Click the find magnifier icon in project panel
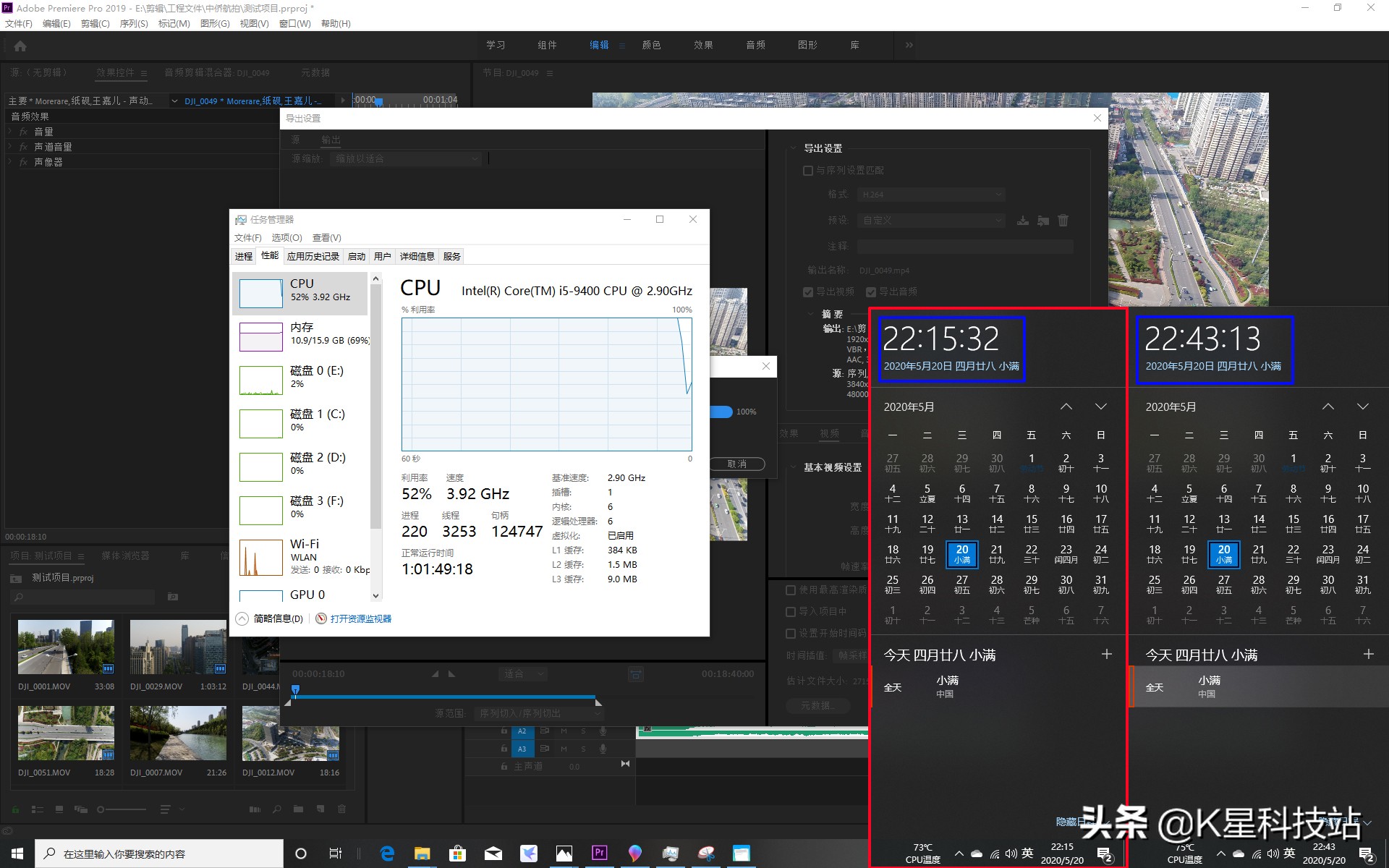Viewport: 1389px width, 868px height. tap(277, 809)
